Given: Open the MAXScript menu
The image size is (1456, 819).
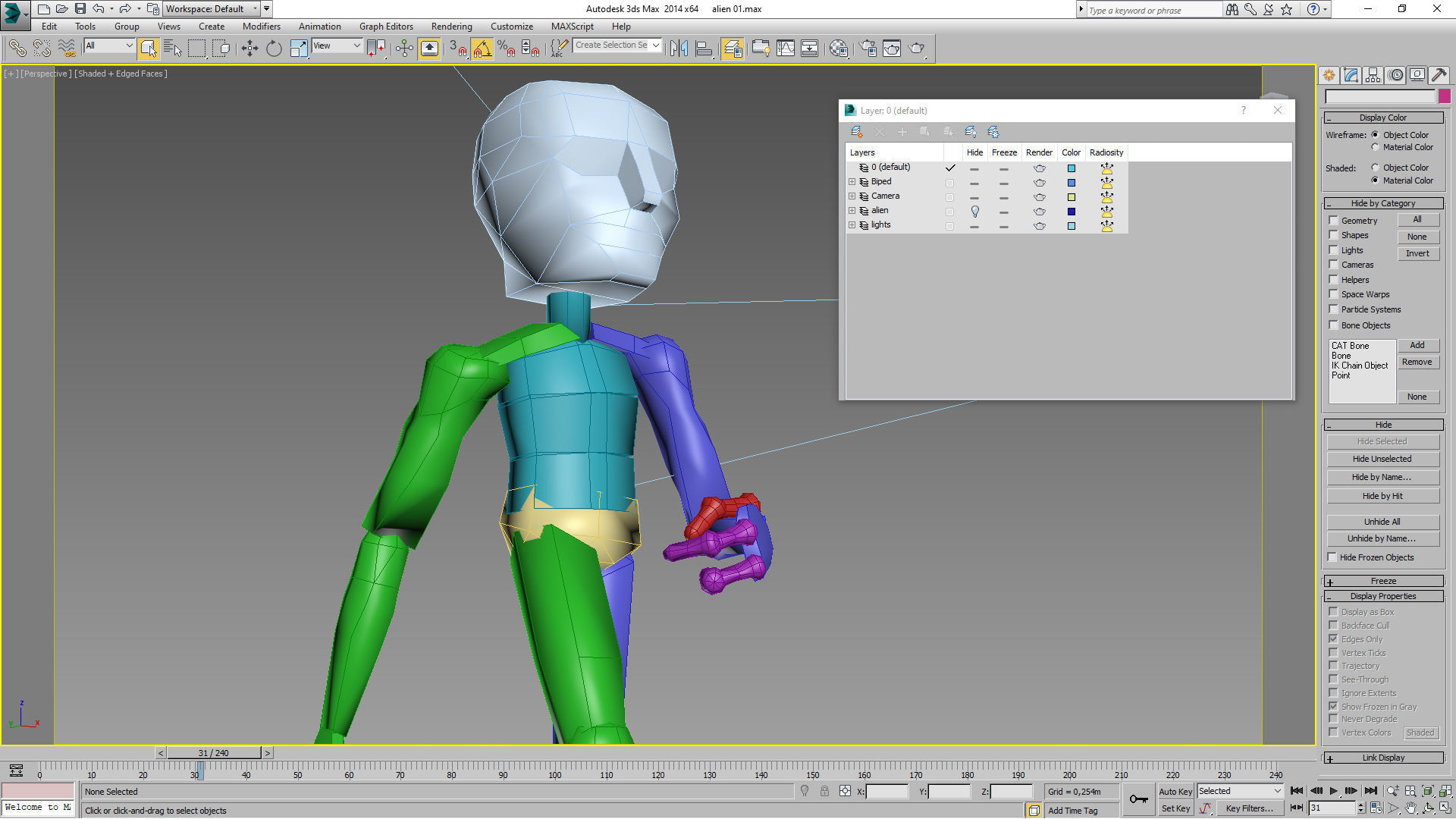Looking at the screenshot, I should coord(572,27).
